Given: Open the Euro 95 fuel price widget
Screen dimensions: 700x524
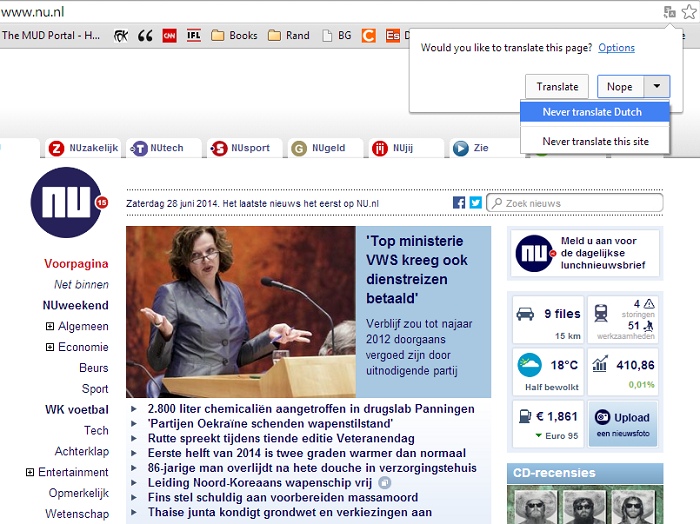Looking at the screenshot, I should [546, 423].
